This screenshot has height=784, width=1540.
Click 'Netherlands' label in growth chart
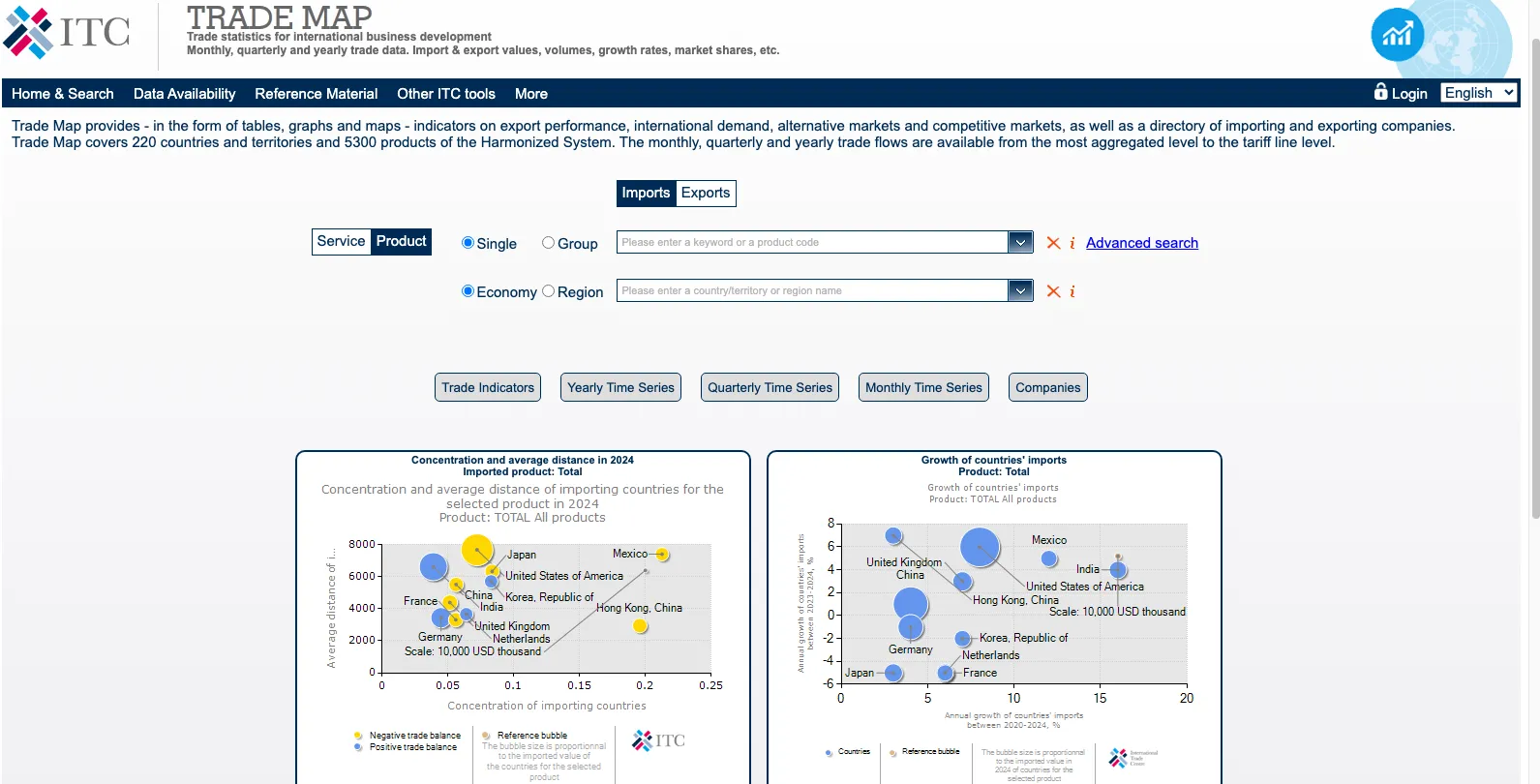point(990,655)
